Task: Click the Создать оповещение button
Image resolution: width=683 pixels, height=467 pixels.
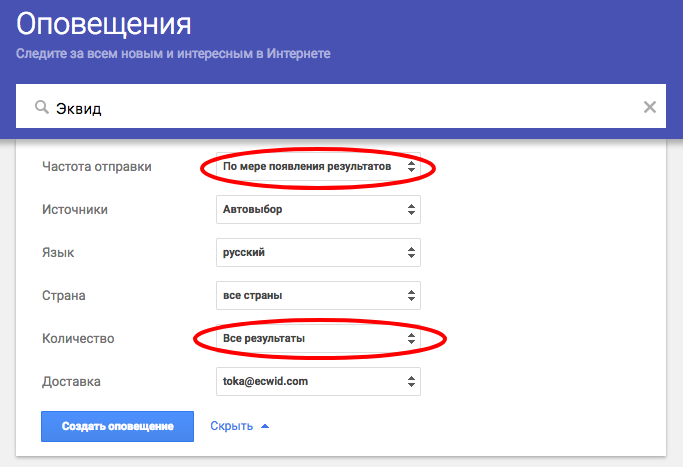Action: click(118, 426)
